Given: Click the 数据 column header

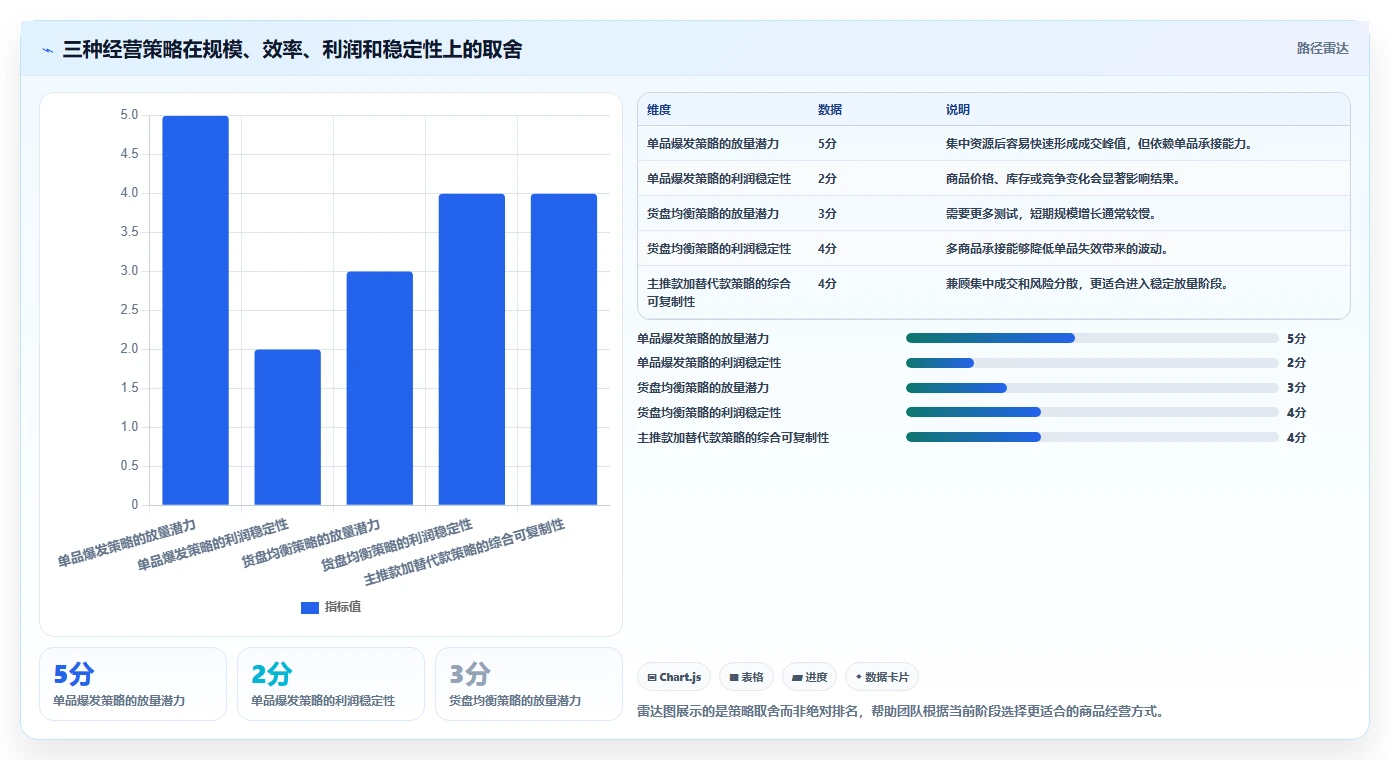Looking at the screenshot, I should pos(830,110).
